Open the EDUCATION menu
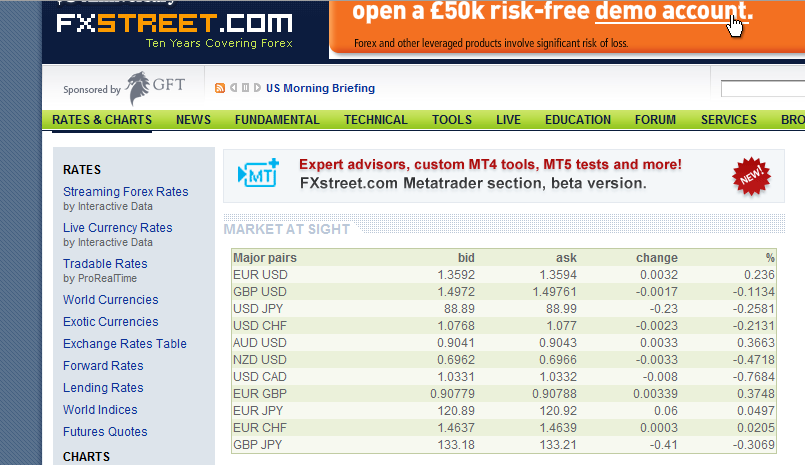 pyautogui.click(x=578, y=120)
